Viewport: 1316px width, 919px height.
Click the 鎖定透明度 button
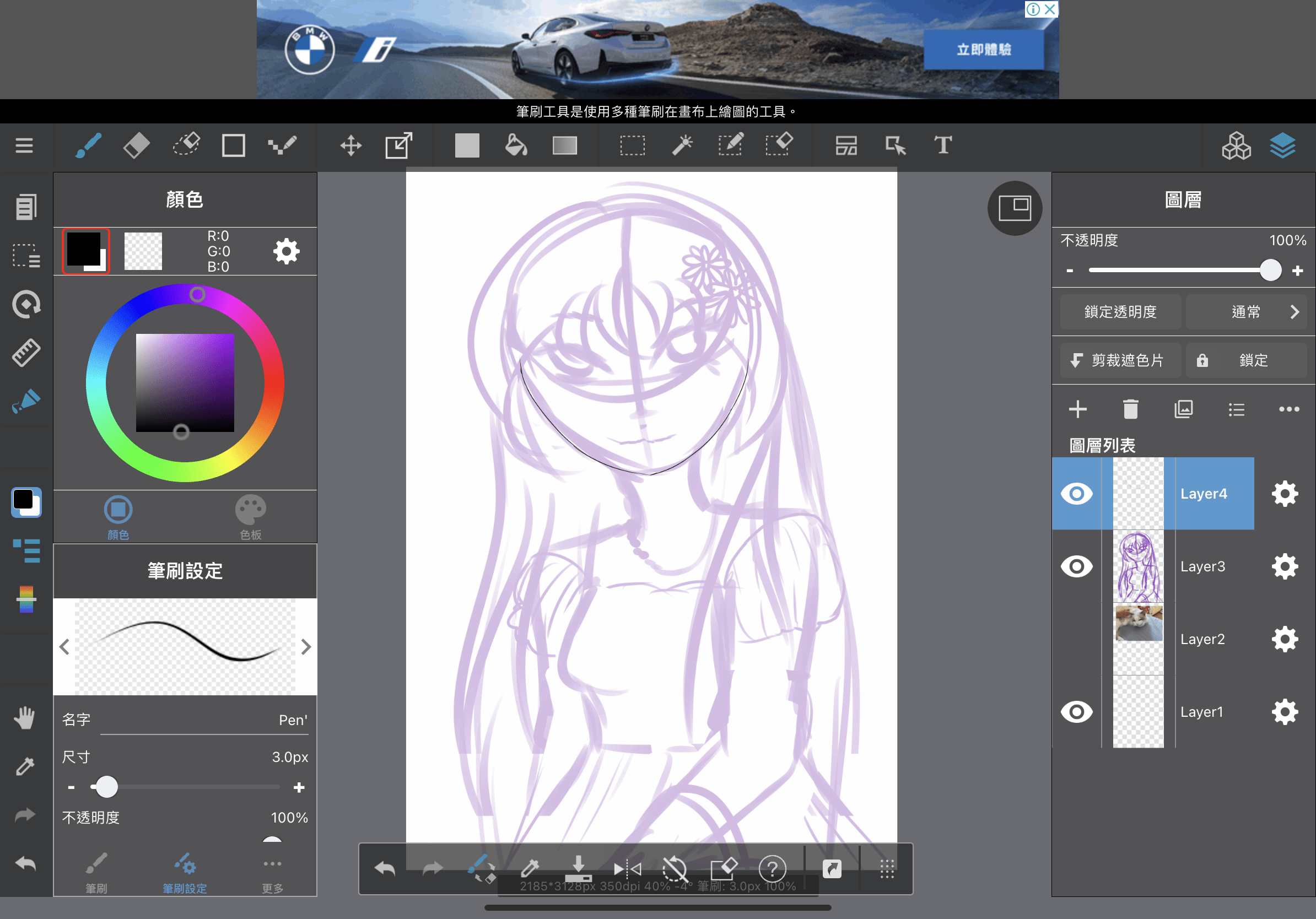pos(1120,312)
